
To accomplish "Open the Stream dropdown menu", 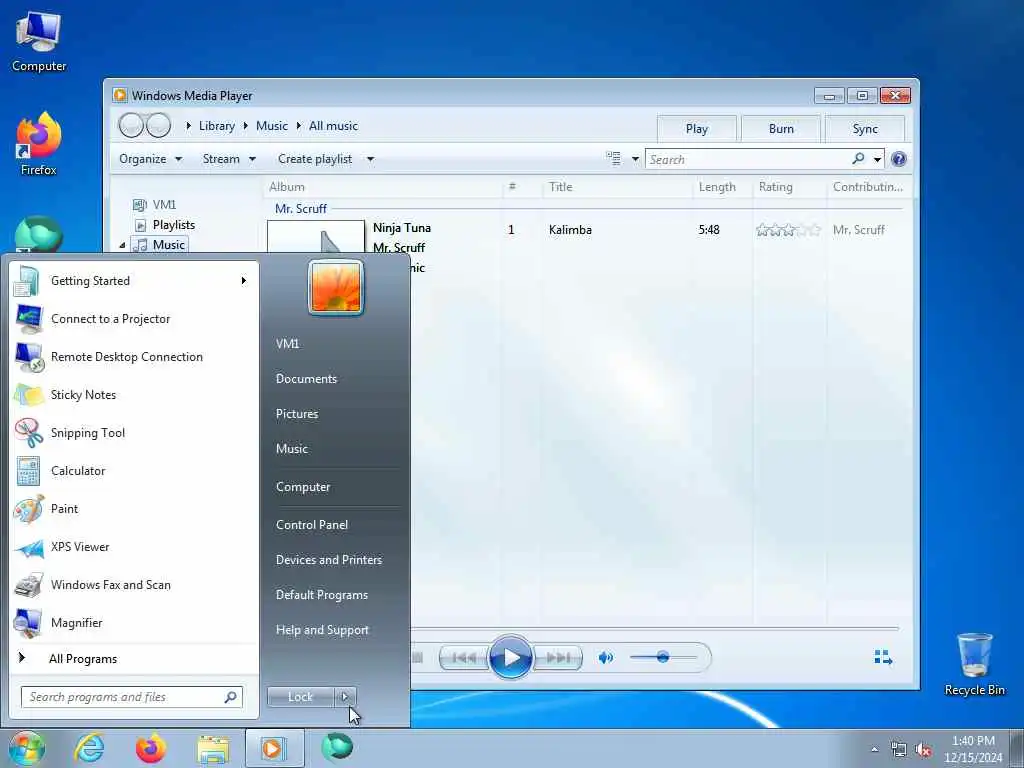I will point(229,159).
